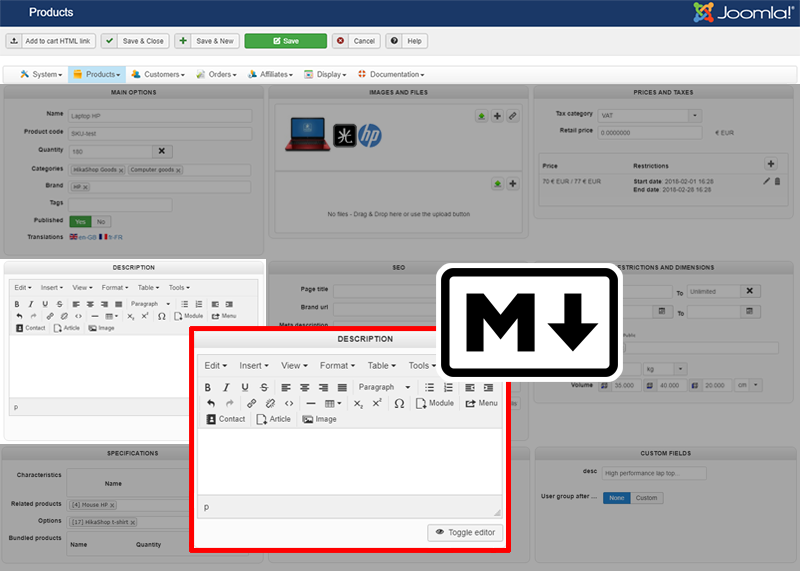Align text left in the enlarged editor
Viewport: 800px width, 571px height.
pyautogui.click(x=286, y=387)
